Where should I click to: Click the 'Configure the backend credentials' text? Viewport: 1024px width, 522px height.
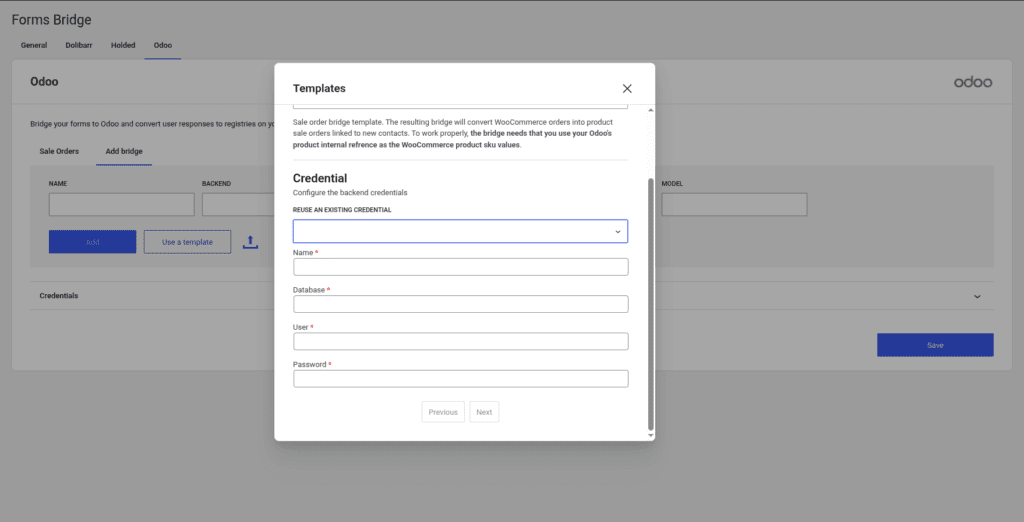click(350, 193)
